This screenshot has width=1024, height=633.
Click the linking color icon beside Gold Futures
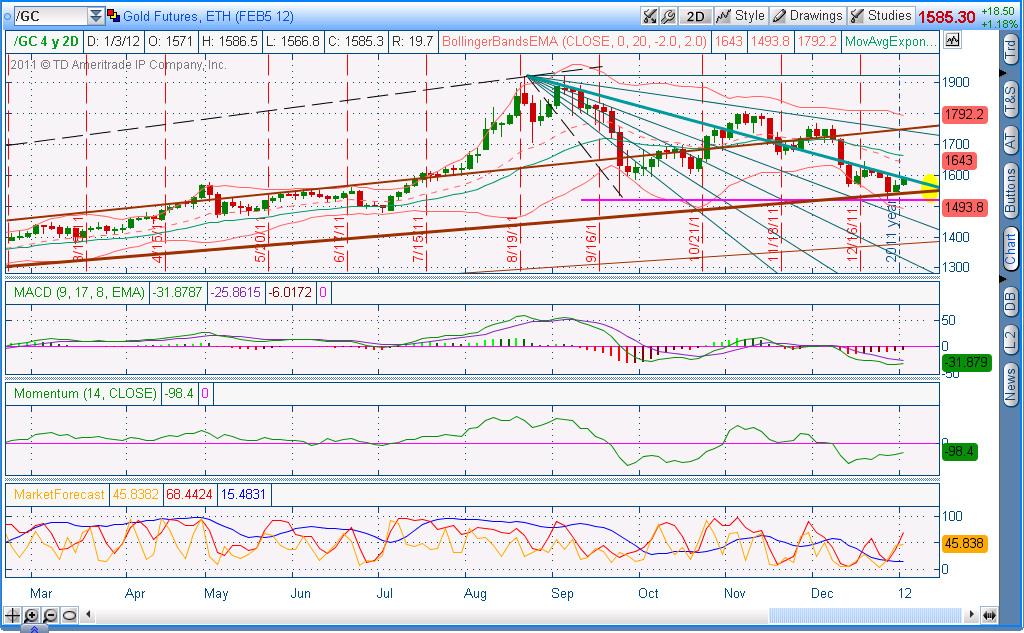point(113,16)
